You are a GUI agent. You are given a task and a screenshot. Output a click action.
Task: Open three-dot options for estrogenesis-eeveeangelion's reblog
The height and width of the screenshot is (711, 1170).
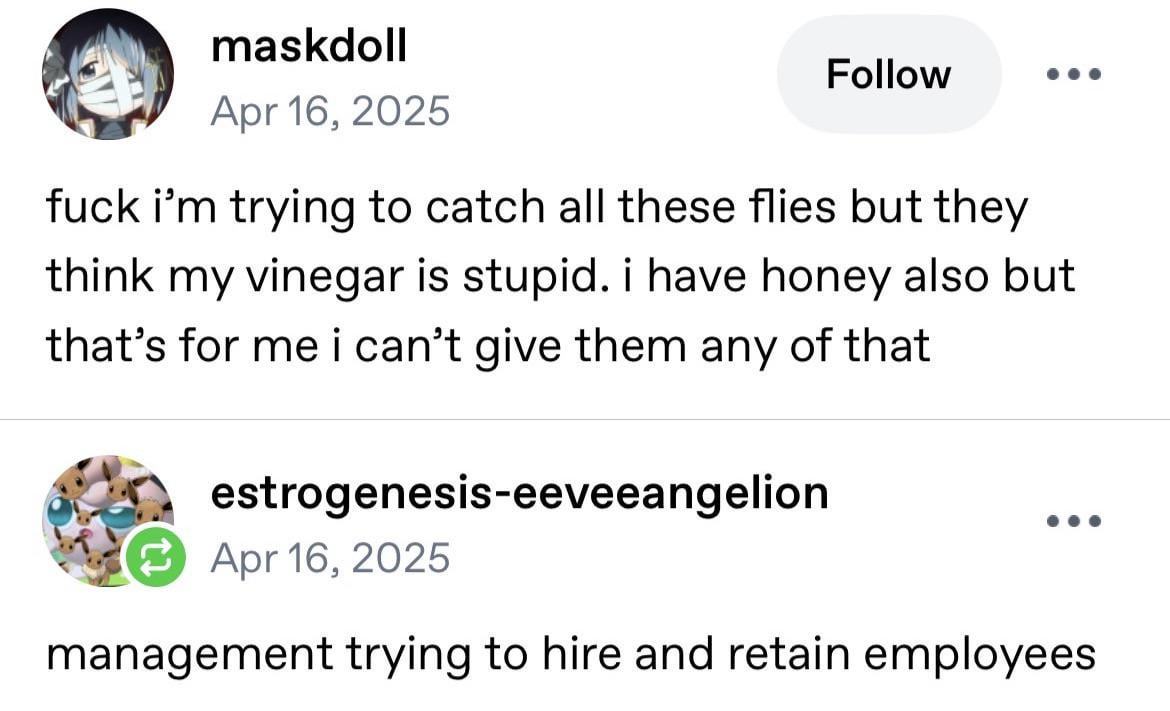[1073, 521]
